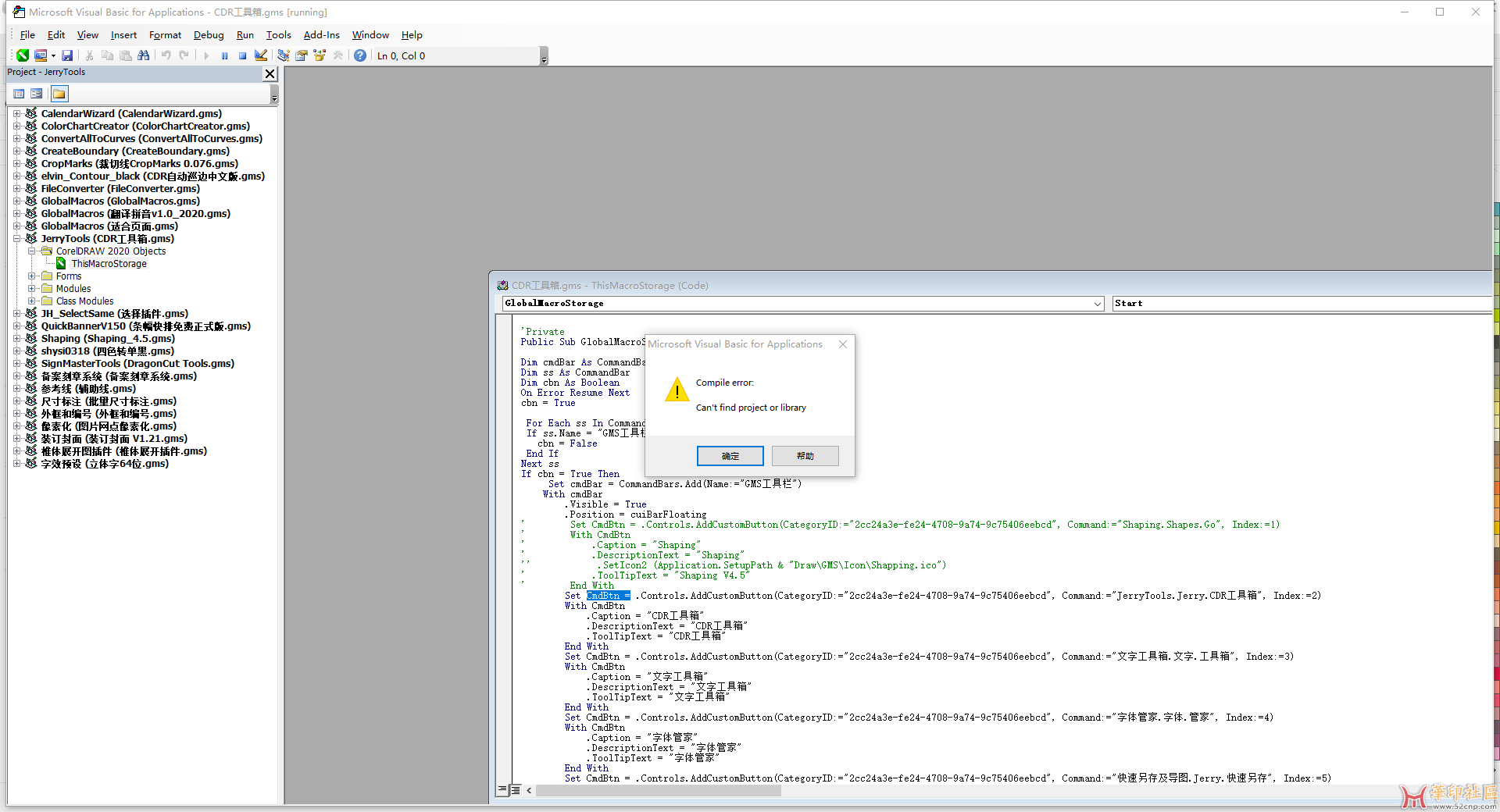
Task: Click Procedure View button in code window
Action: click(x=502, y=790)
